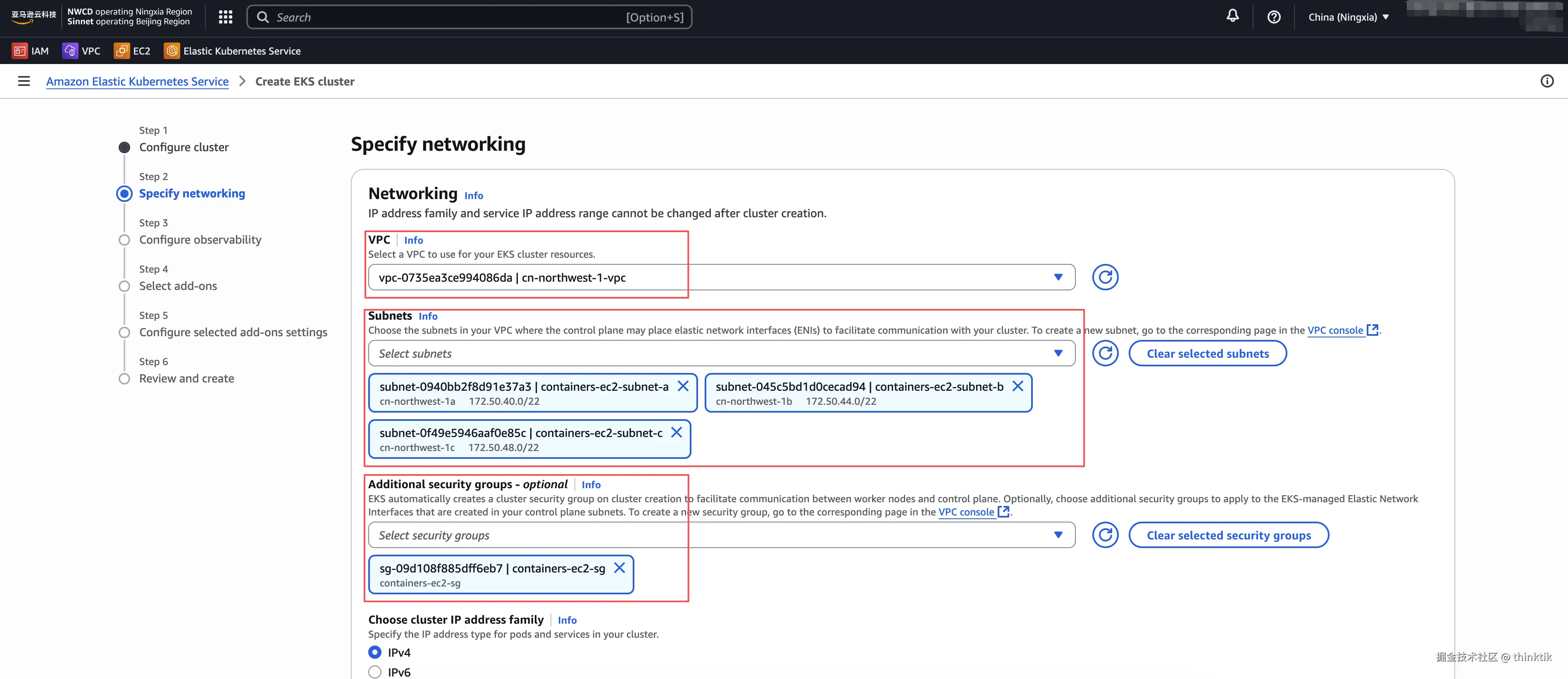Expand the Select subnets dropdown
Image resolution: width=1568 pixels, height=679 pixels.
coord(721,354)
